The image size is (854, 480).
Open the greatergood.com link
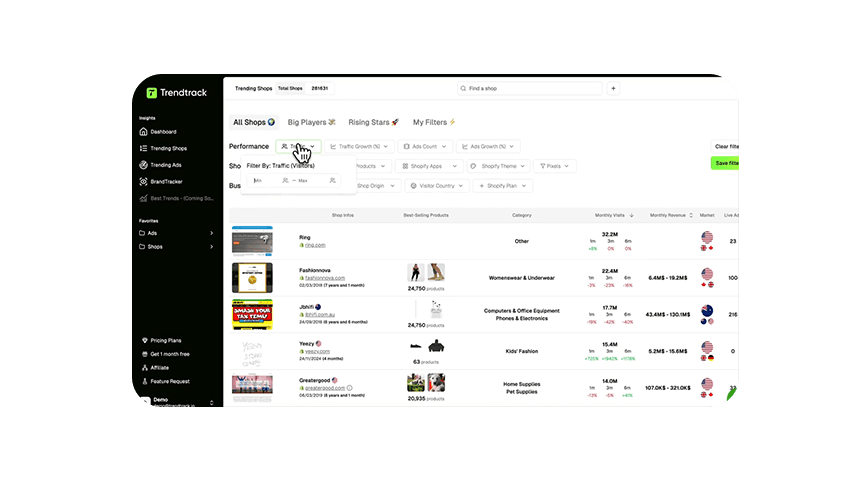(x=325, y=388)
